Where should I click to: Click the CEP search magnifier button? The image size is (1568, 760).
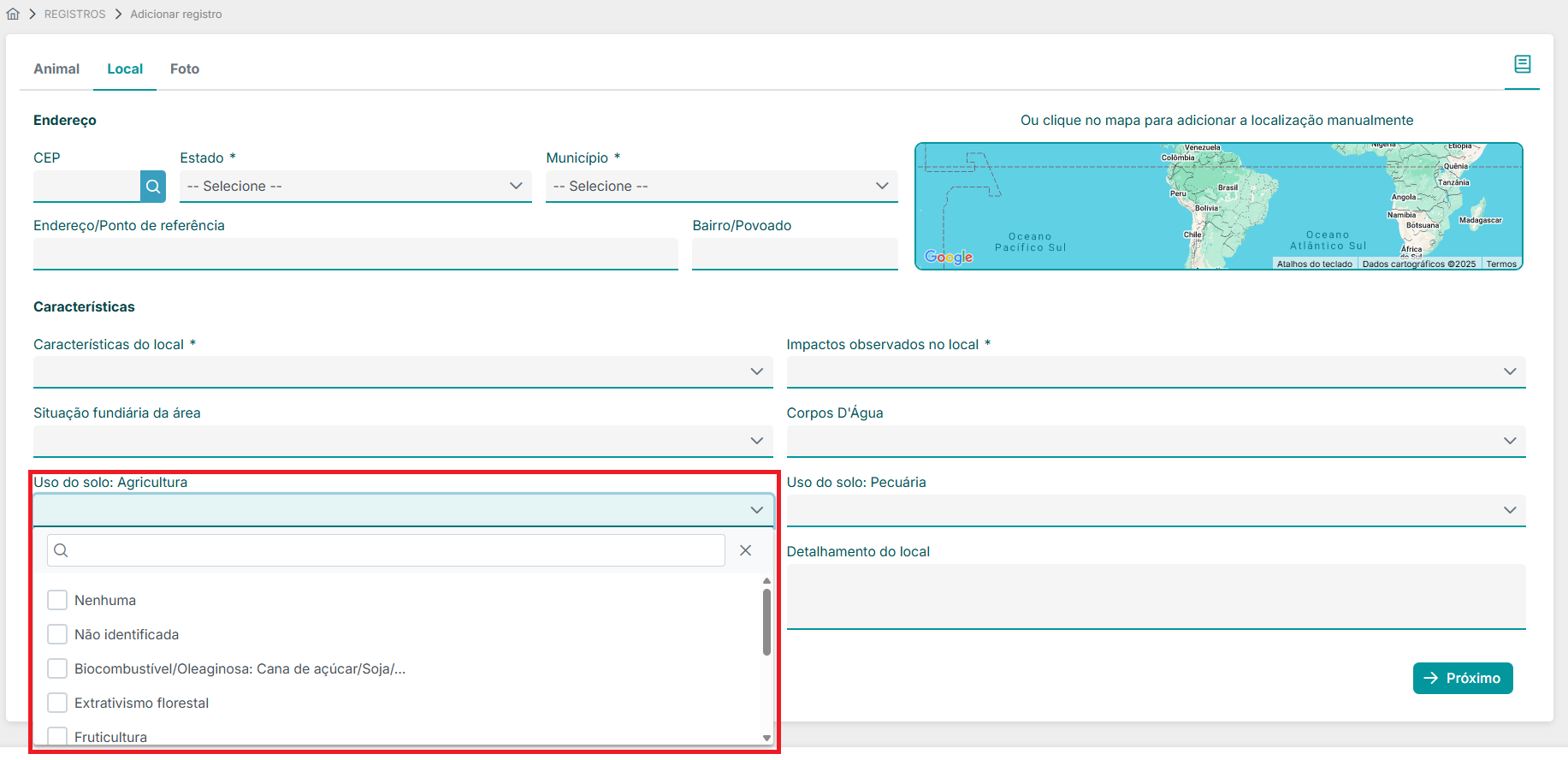pos(153,187)
